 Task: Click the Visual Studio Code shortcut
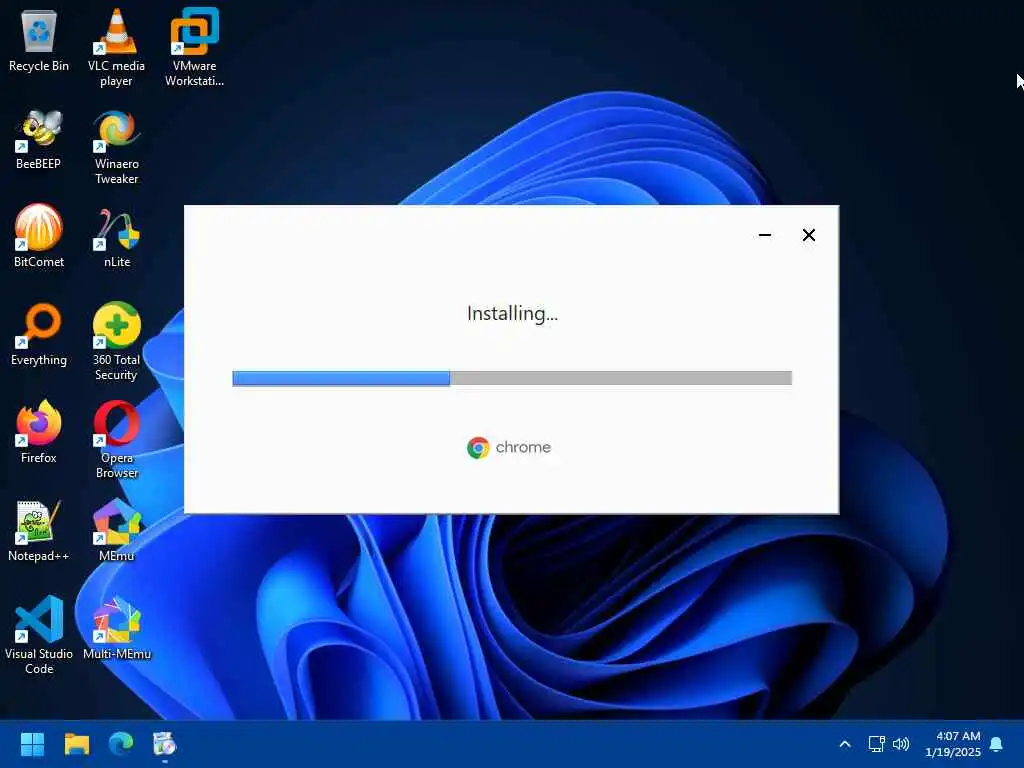(x=39, y=635)
